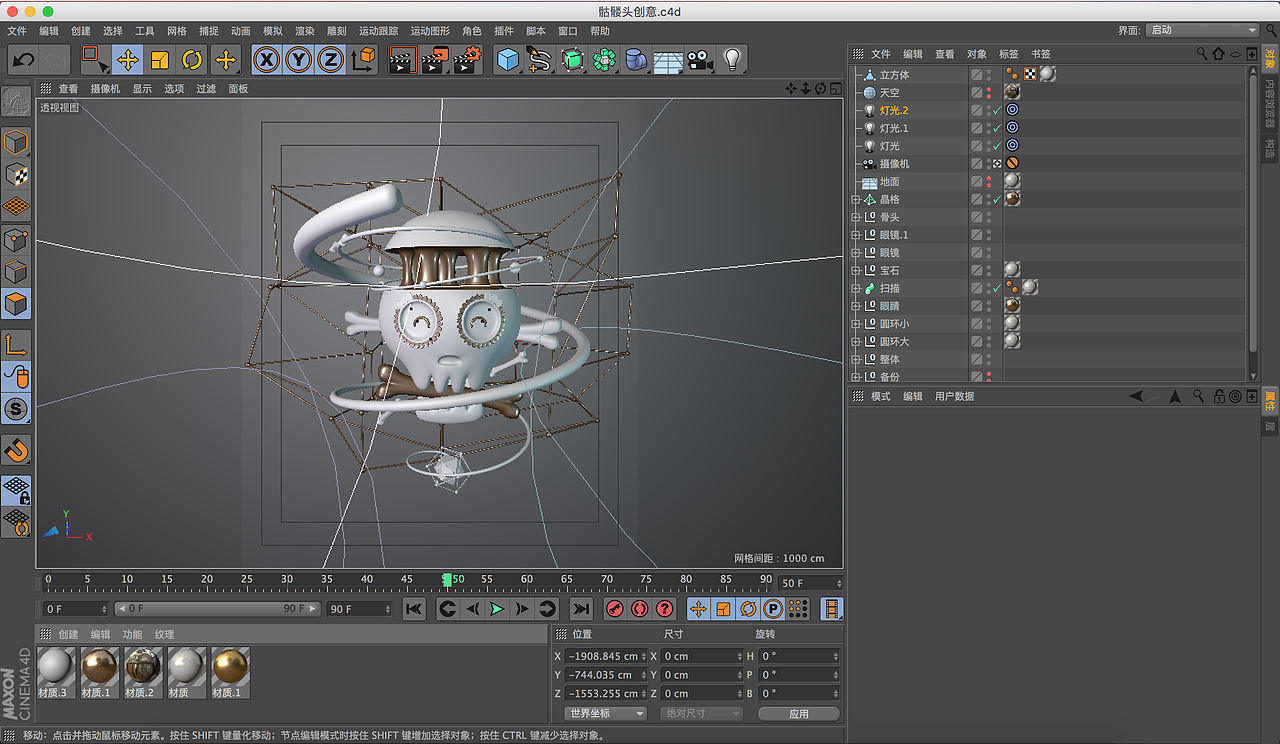Open the material manager 创建 menu
The width and height of the screenshot is (1280, 744).
68,635
